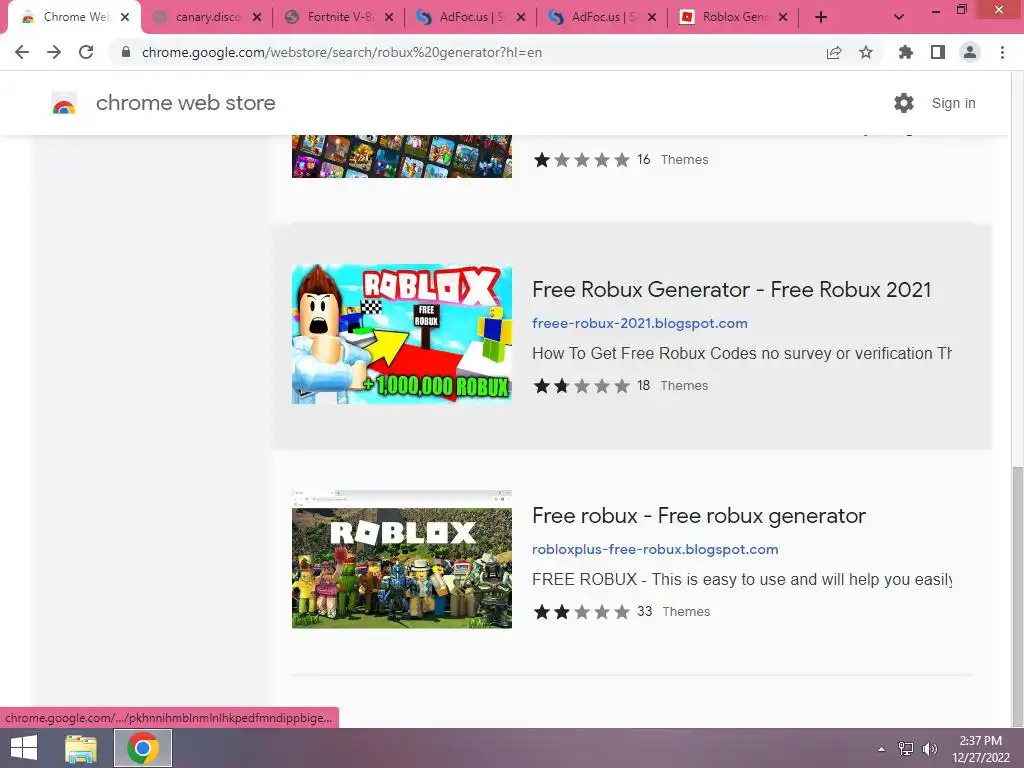Go forward to next page
Image resolution: width=1024 pixels, height=768 pixels.
(x=54, y=52)
